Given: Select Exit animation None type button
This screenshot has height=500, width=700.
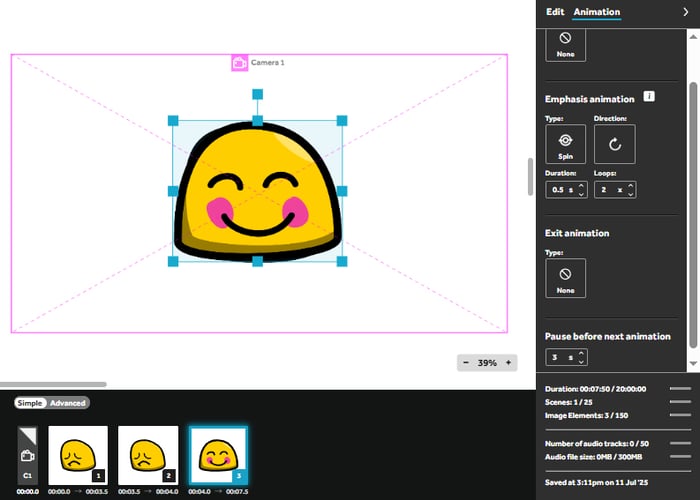Looking at the screenshot, I should [x=565, y=278].
